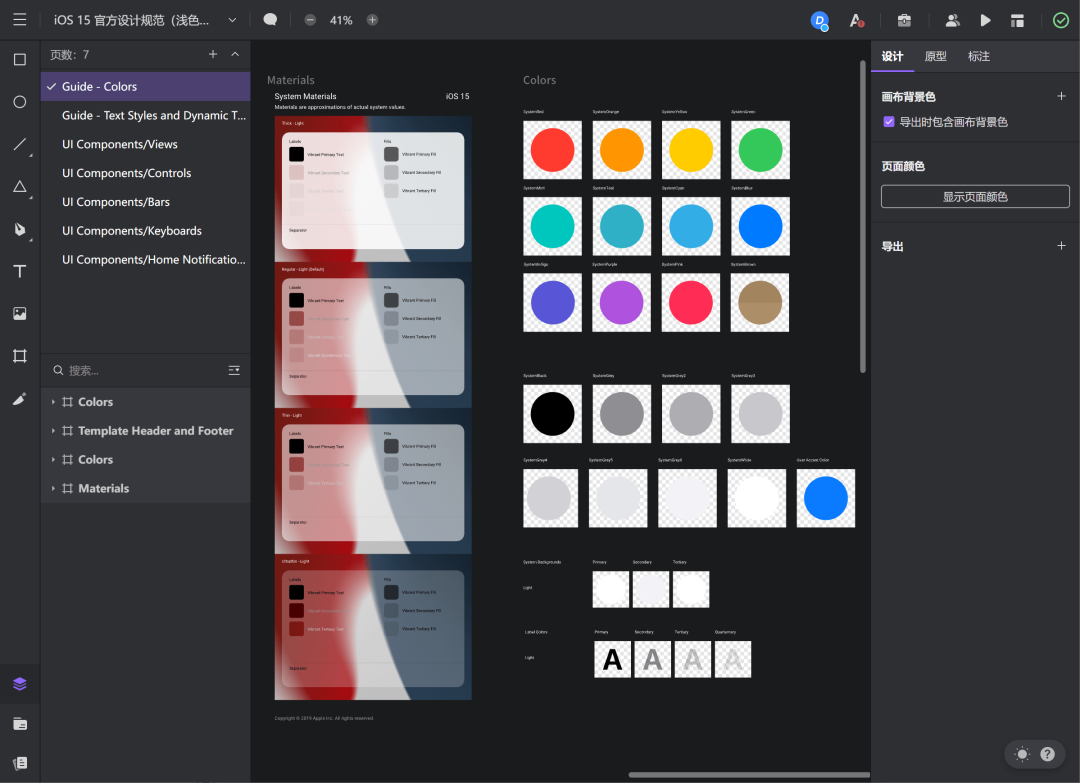Select the Artboard tool
Image resolution: width=1080 pixels, height=783 pixels.
click(20, 356)
